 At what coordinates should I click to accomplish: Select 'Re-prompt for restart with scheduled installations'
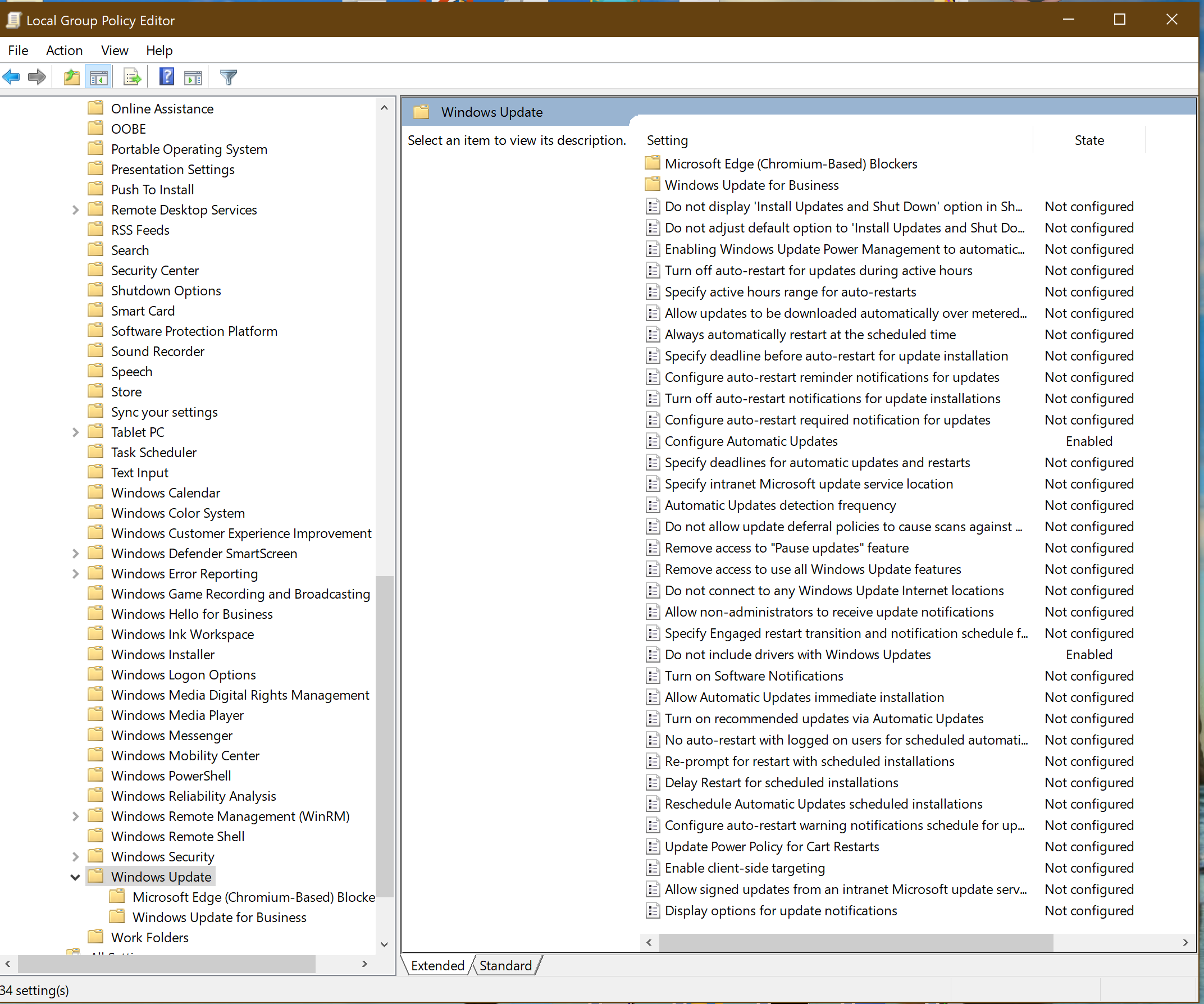click(810, 761)
